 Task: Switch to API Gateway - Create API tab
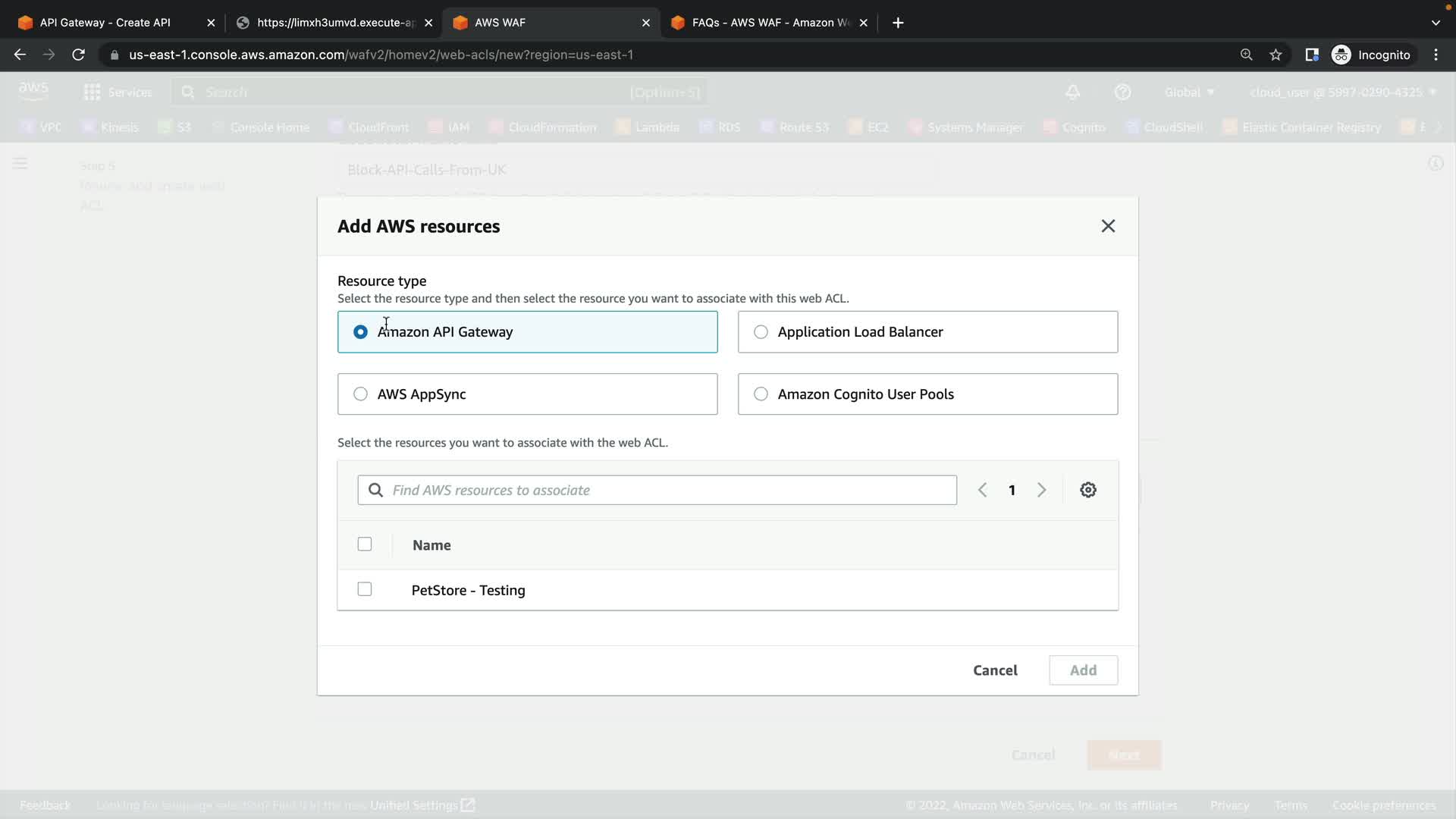coord(106,23)
